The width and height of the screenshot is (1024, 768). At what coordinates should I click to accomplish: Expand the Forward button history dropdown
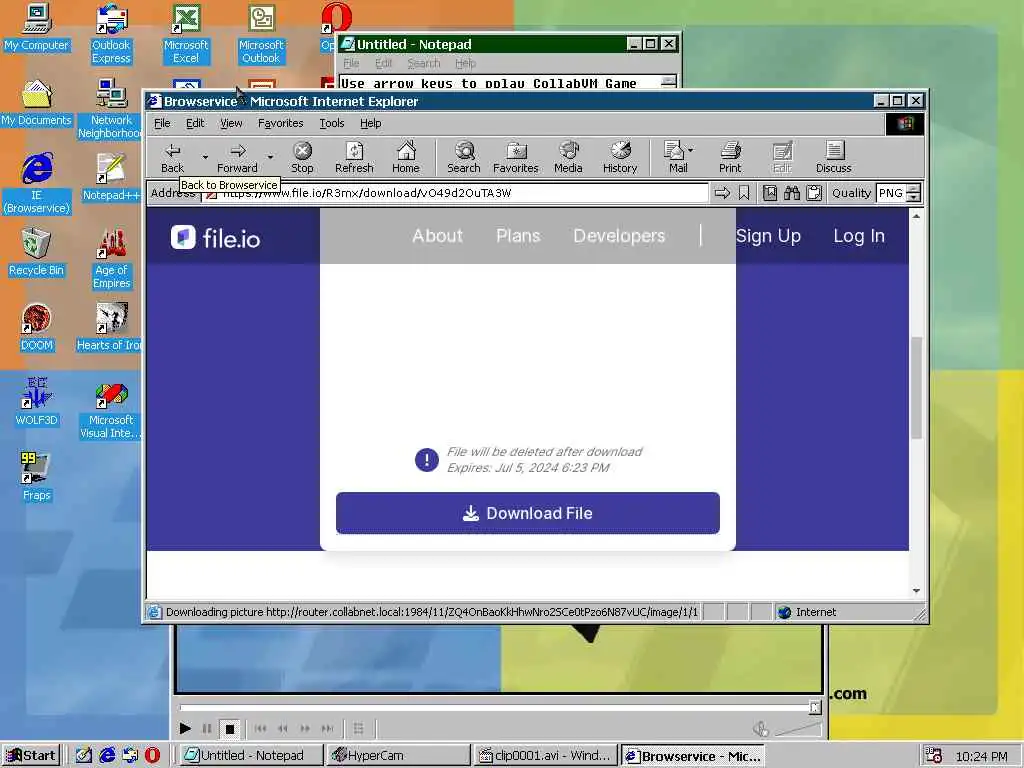coord(270,157)
